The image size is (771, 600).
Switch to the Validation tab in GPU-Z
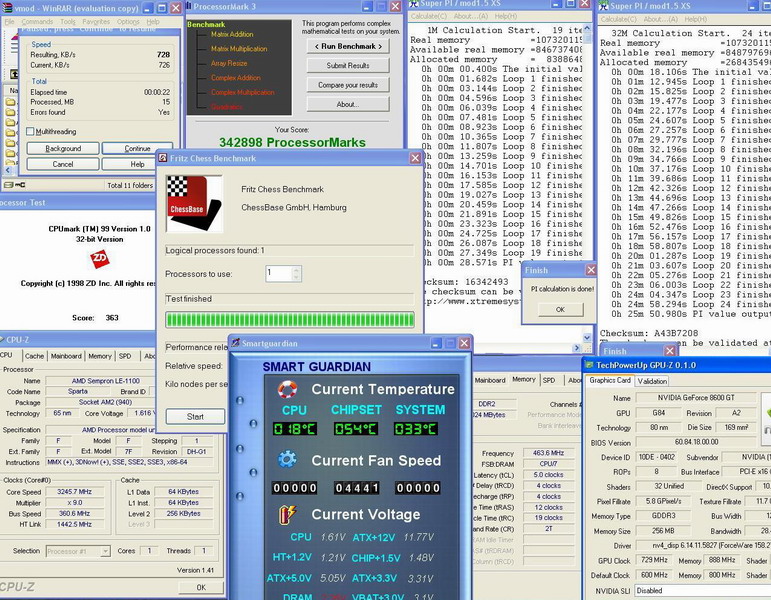click(x=652, y=381)
